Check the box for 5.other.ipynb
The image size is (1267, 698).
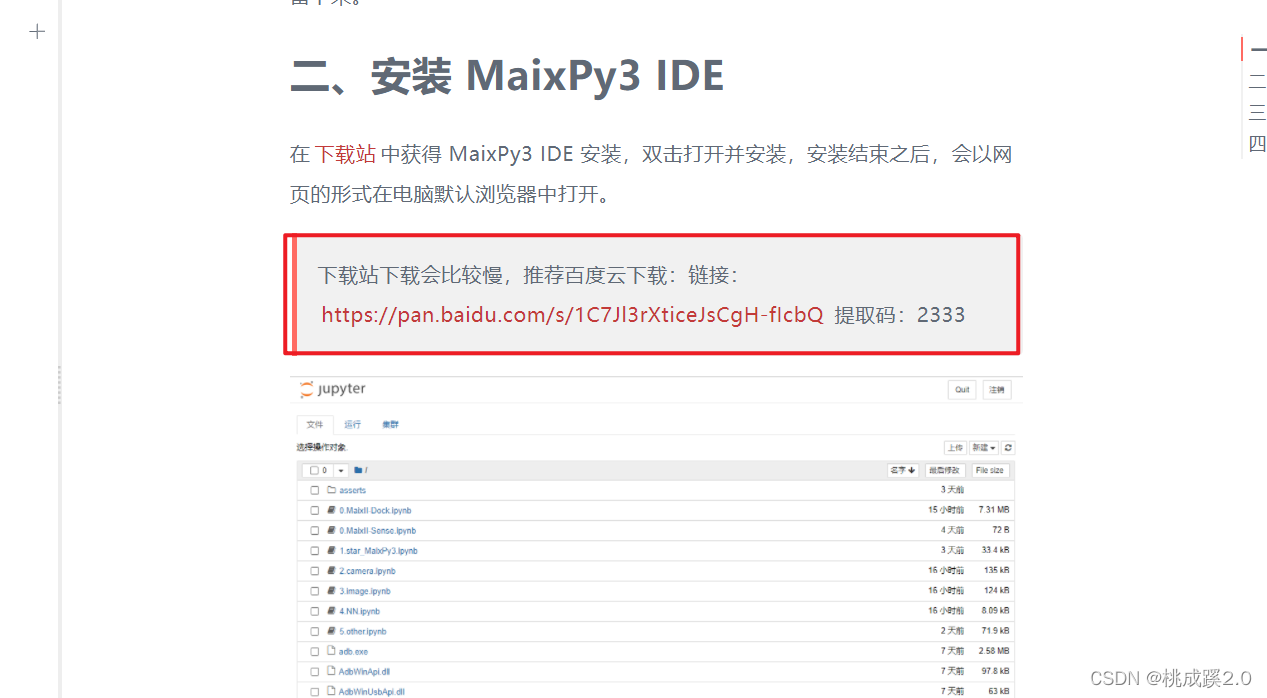tap(315, 631)
